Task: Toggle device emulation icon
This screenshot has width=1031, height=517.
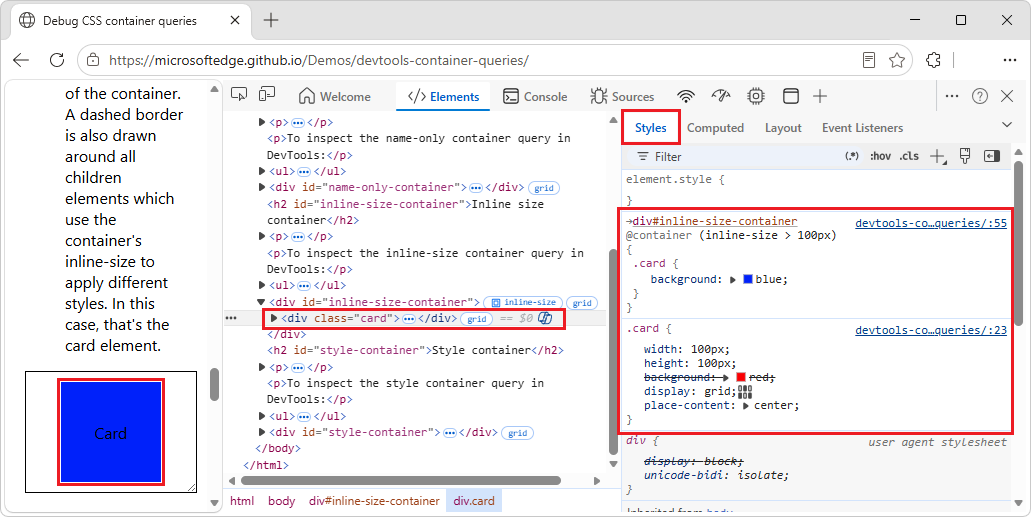Action: tap(266, 95)
